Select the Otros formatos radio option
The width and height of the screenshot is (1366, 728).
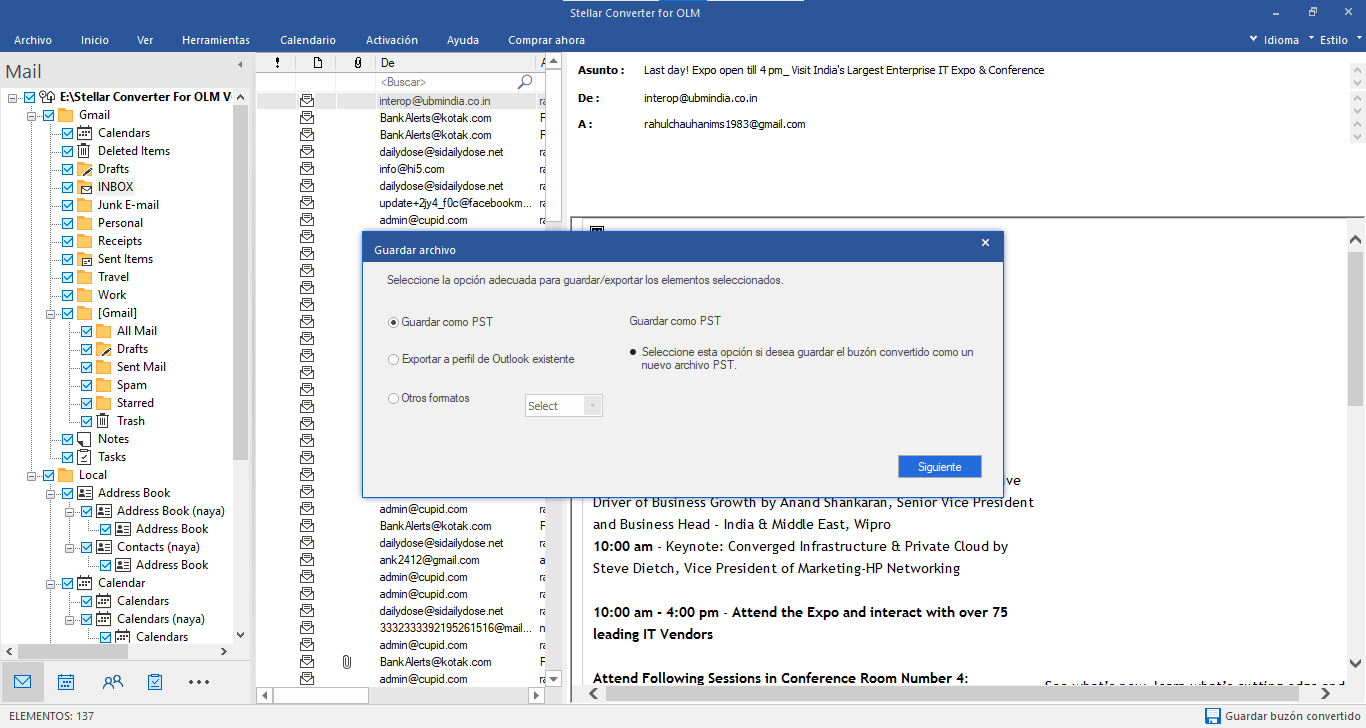point(393,398)
